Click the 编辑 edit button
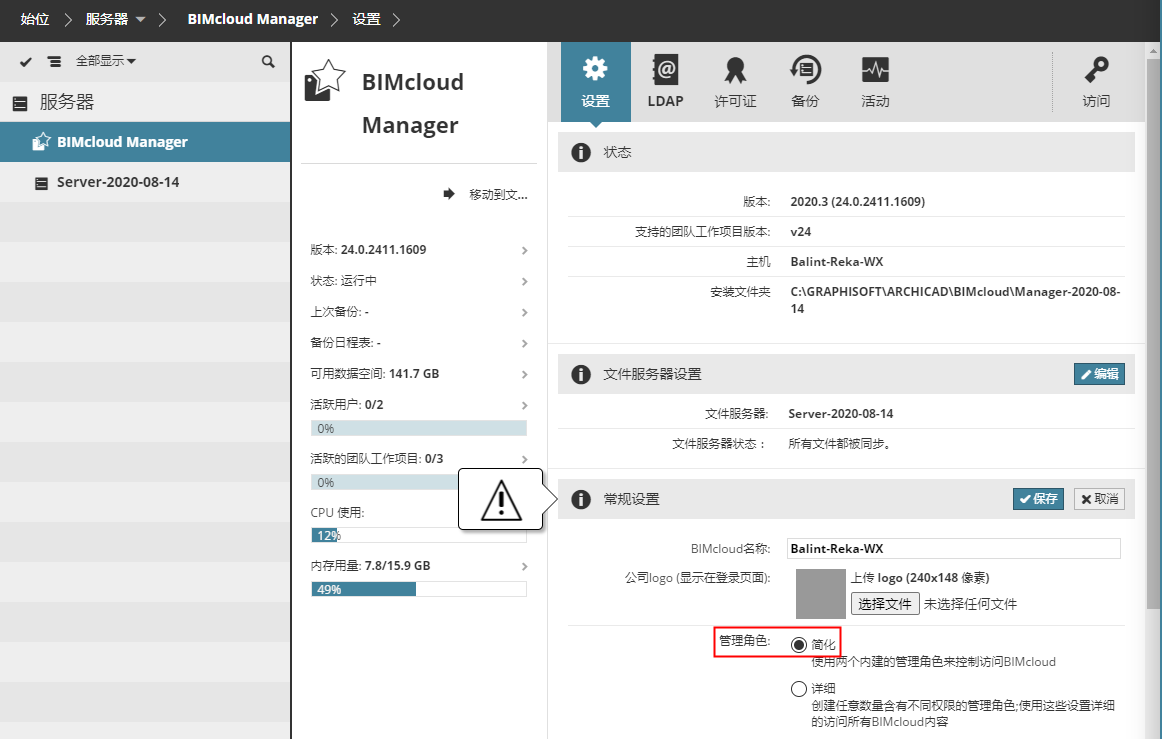The image size is (1162, 739). (1099, 374)
